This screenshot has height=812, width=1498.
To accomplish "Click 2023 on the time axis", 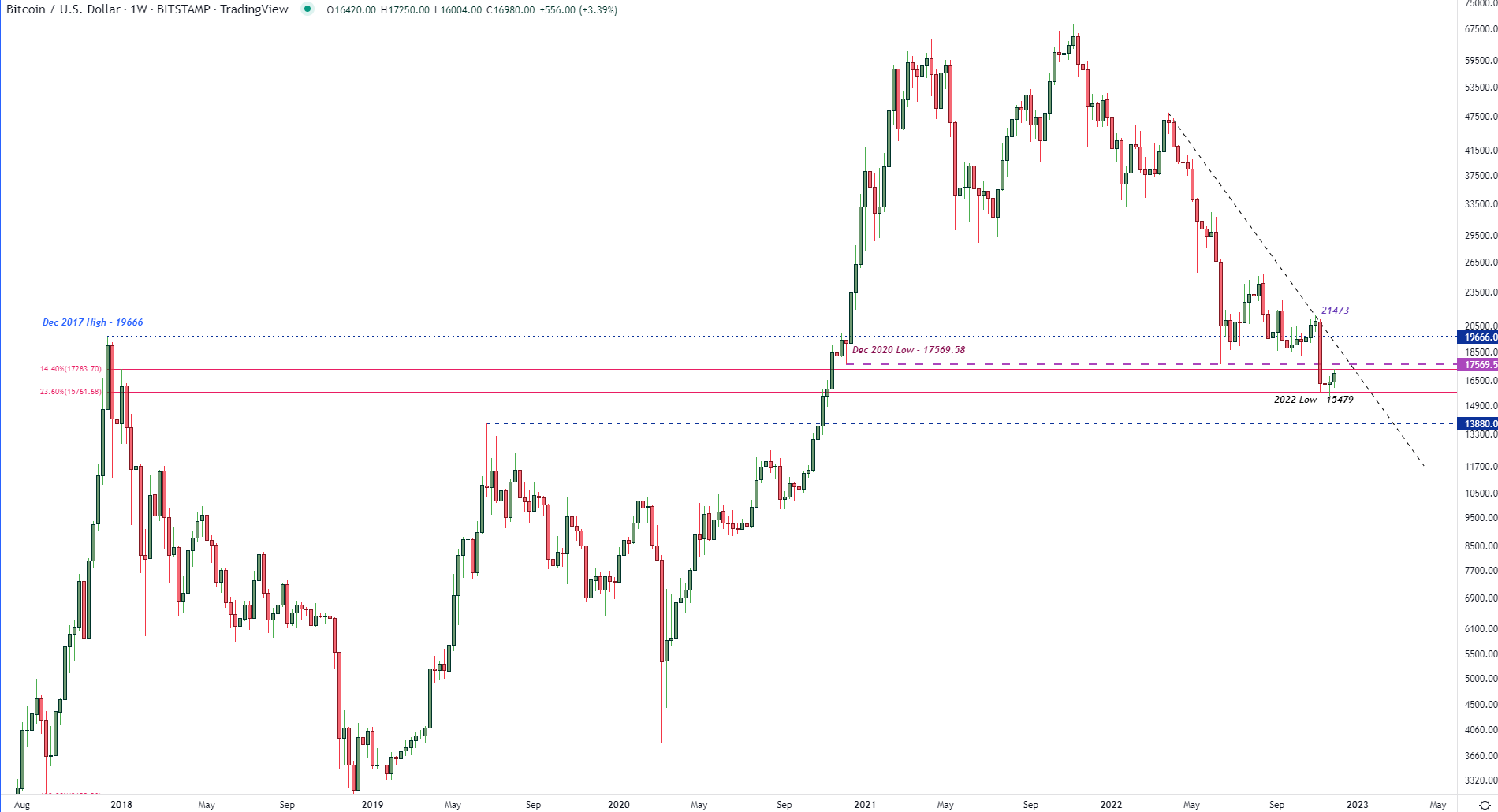I will click(1358, 805).
